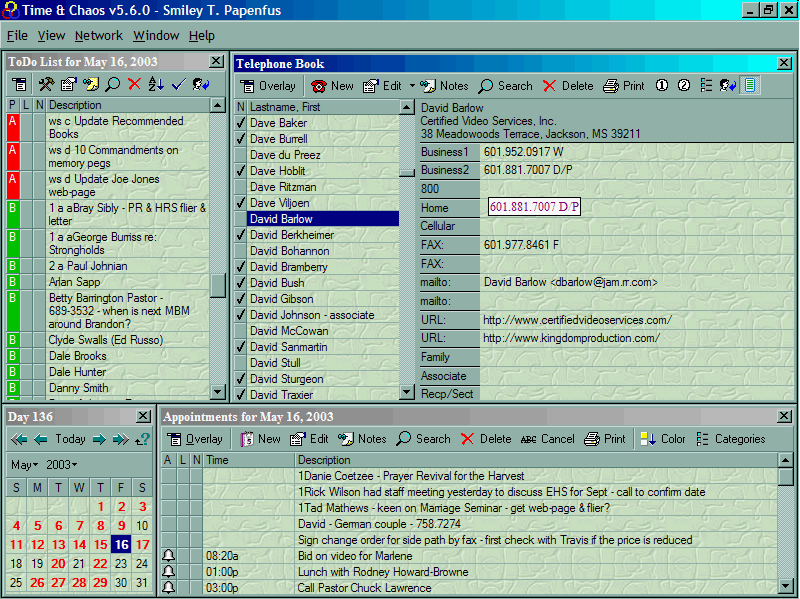Click the checkmark Done icon in ToDo toolbar
800x599 pixels.
tap(179, 84)
